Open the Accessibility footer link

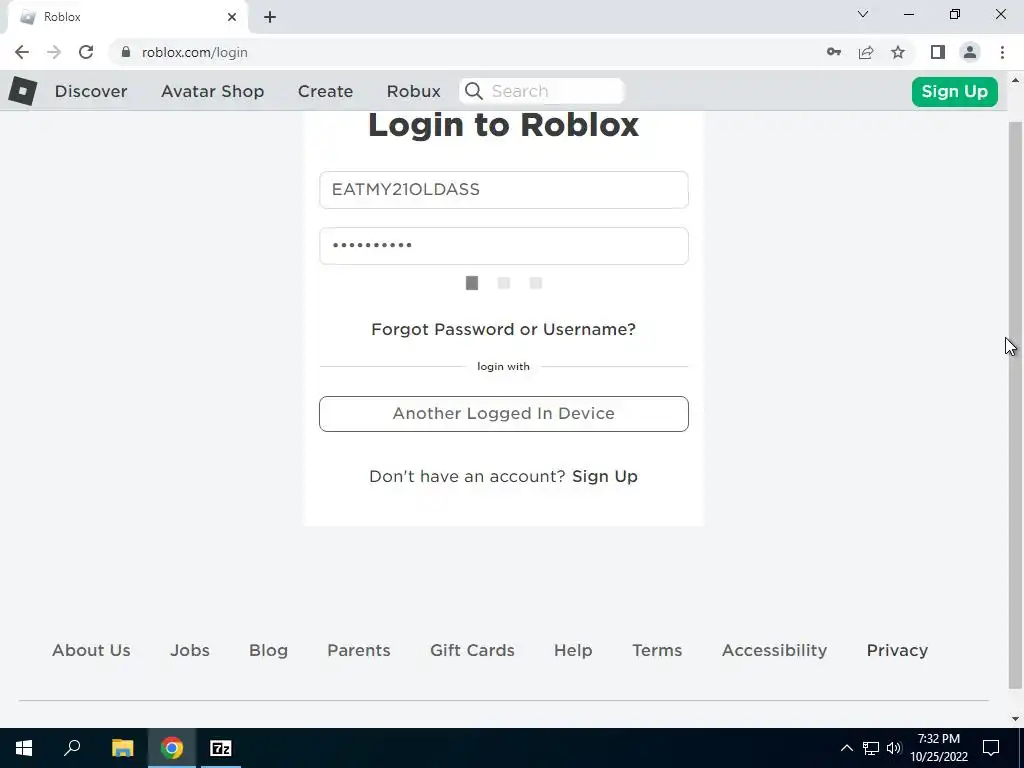point(775,650)
